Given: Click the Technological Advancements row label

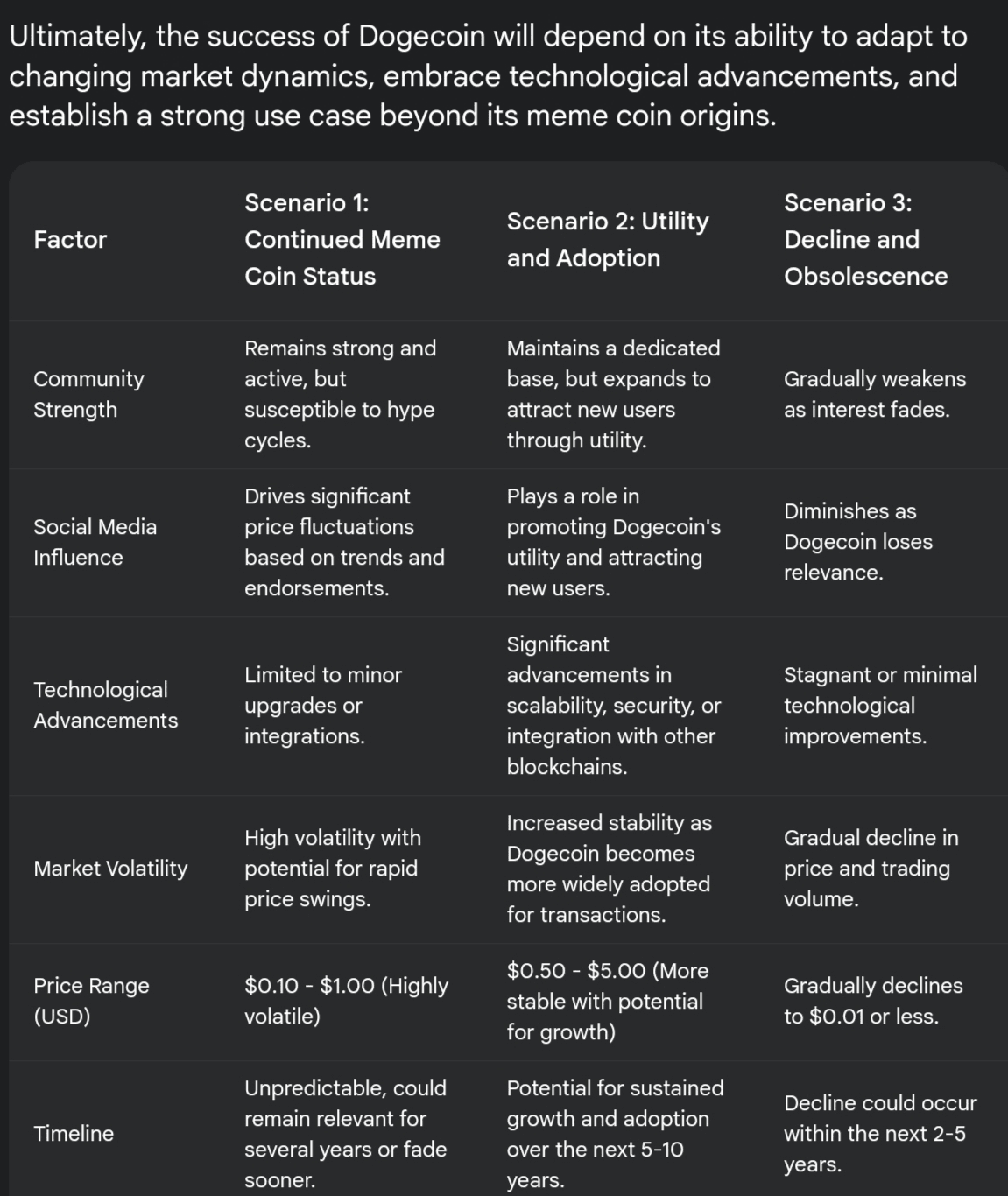Looking at the screenshot, I should [105, 705].
